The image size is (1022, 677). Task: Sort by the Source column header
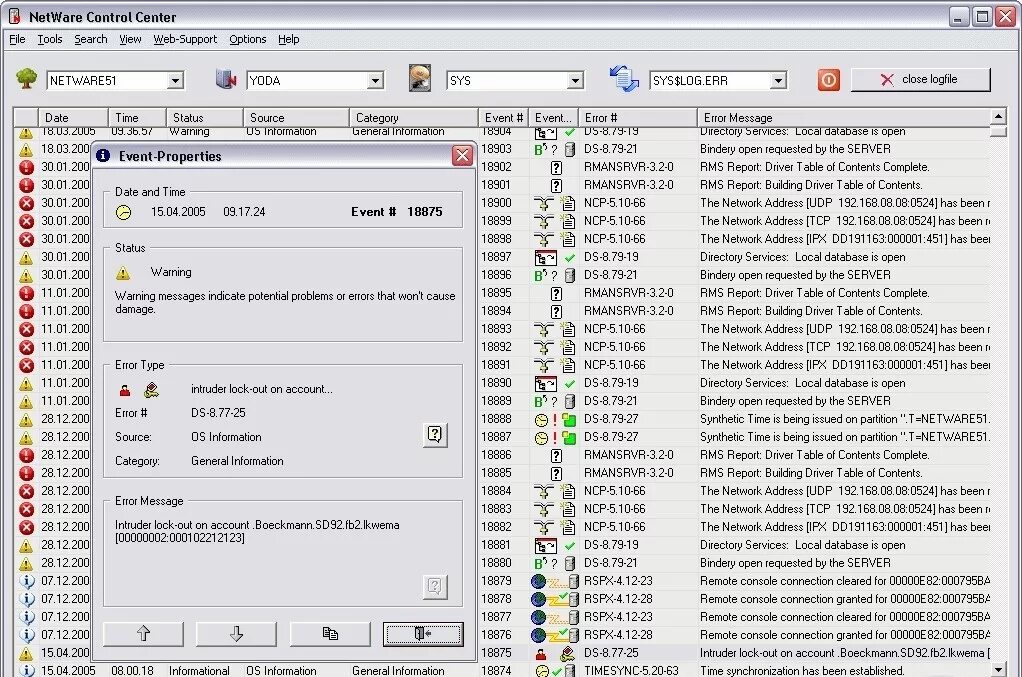coord(296,118)
